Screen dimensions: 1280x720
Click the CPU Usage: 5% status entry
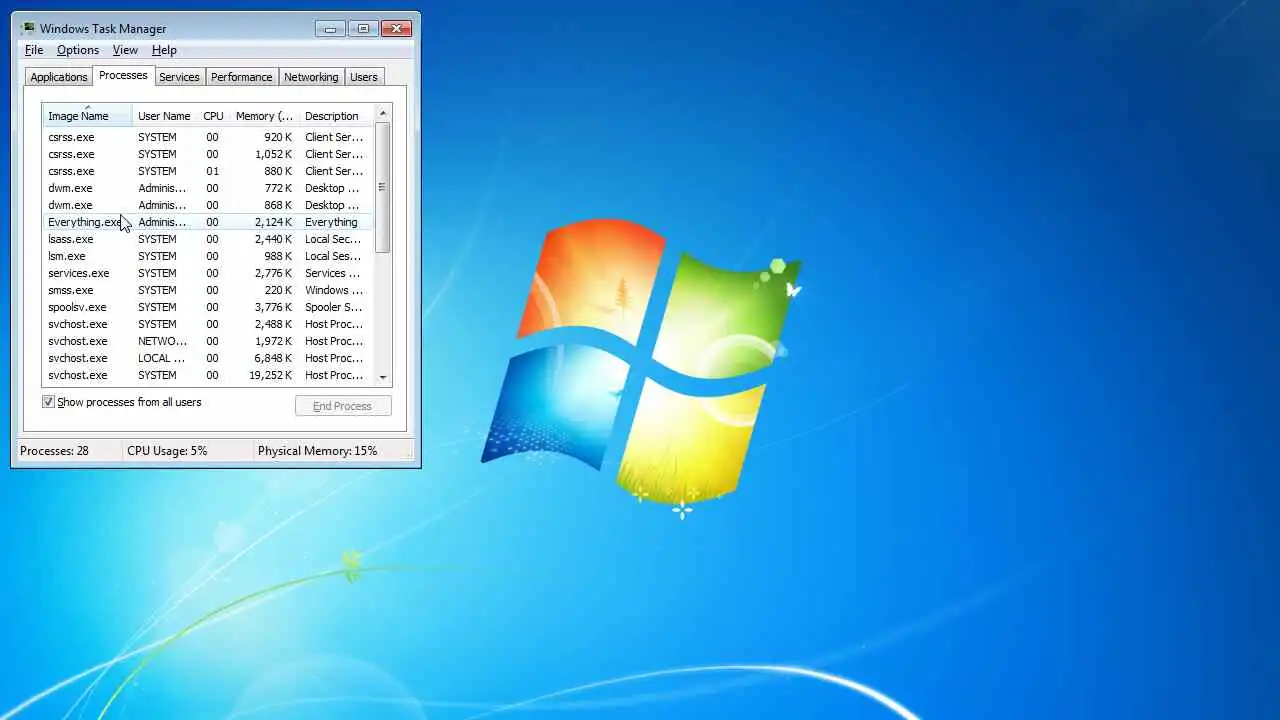point(167,451)
